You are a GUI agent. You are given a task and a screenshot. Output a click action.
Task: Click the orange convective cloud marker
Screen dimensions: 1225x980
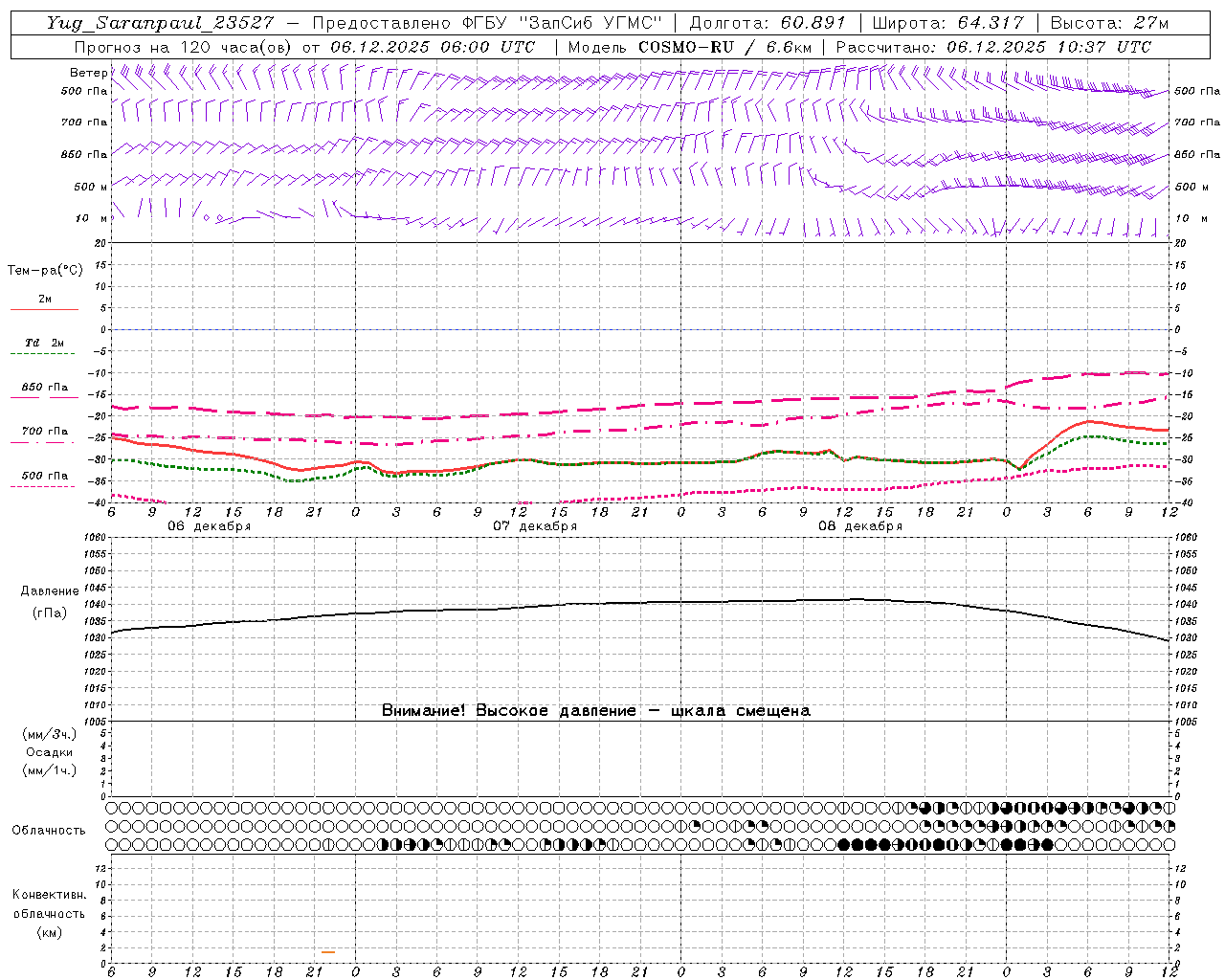(328, 951)
